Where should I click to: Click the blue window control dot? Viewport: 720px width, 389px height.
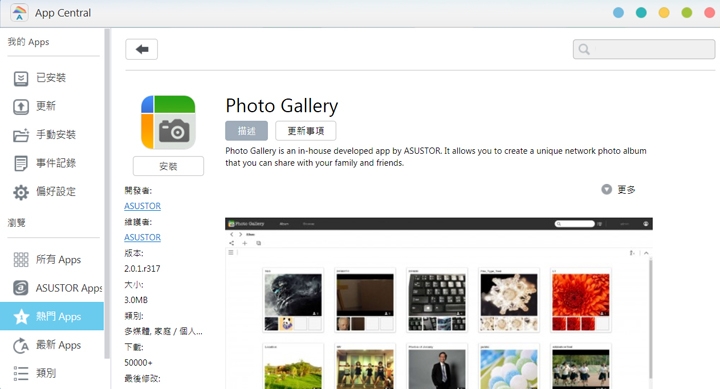619,12
